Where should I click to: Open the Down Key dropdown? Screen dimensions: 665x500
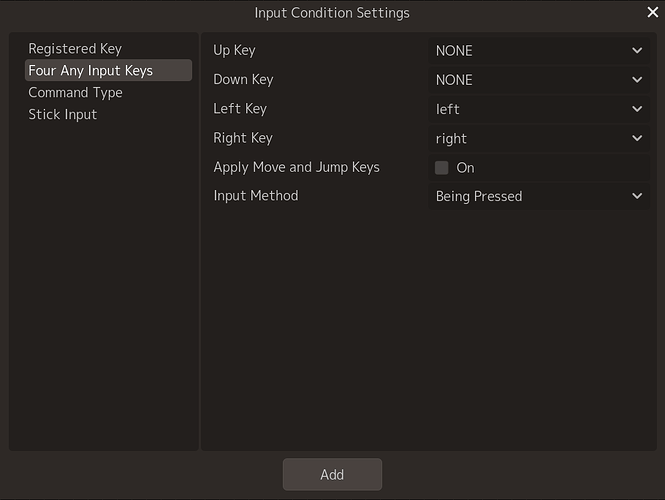[x=539, y=80]
